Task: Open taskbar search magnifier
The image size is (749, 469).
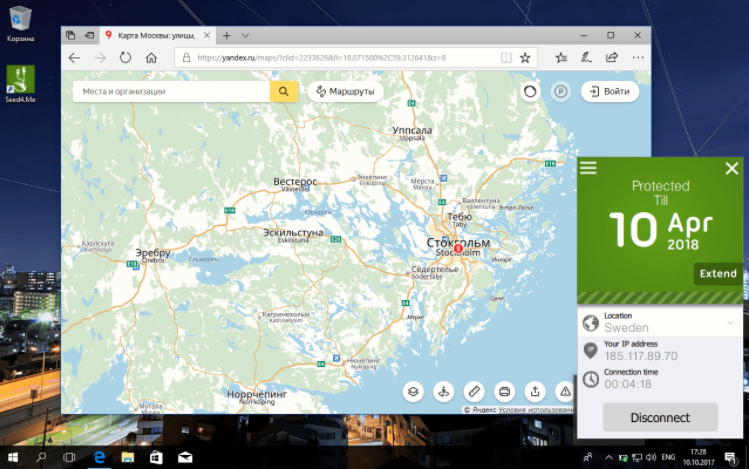Action: (42, 458)
